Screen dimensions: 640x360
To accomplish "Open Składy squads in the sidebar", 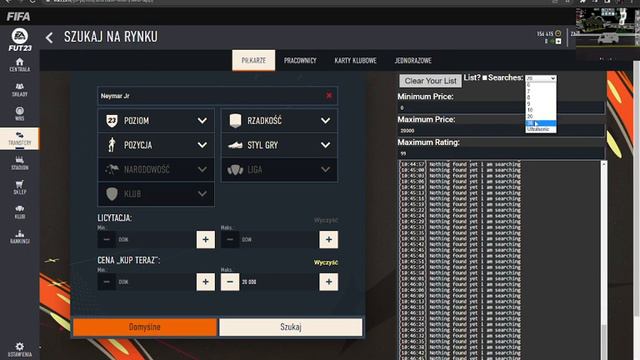I will coord(20,89).
